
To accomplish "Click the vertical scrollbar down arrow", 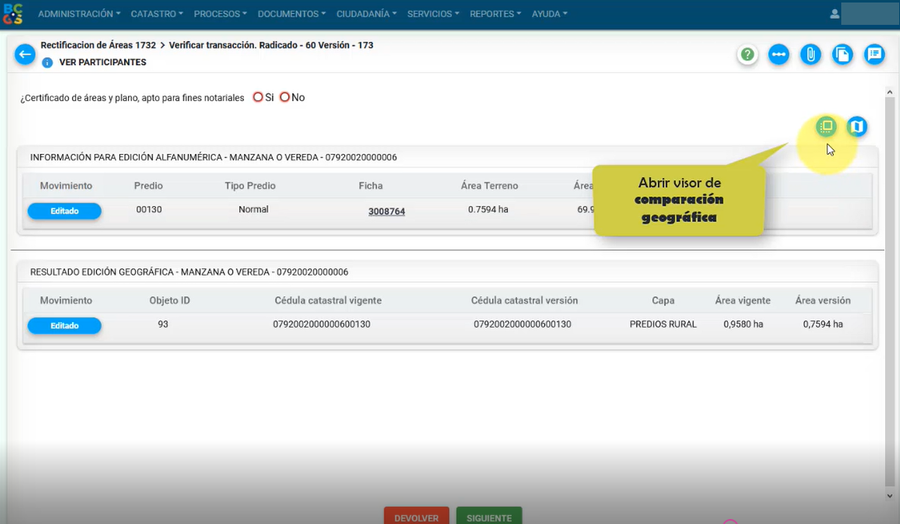I will click(890, 494).
